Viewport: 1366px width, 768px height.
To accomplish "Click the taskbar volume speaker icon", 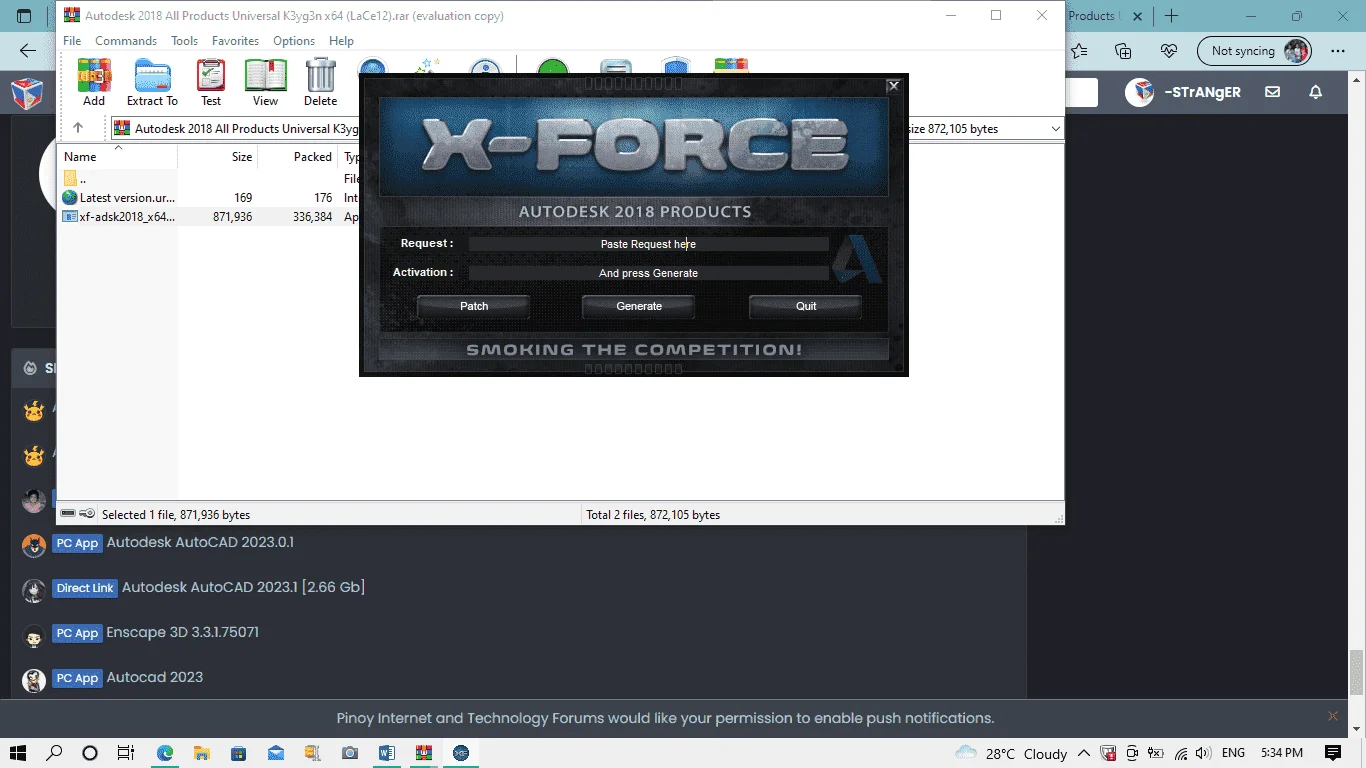I will (1203, 753).
